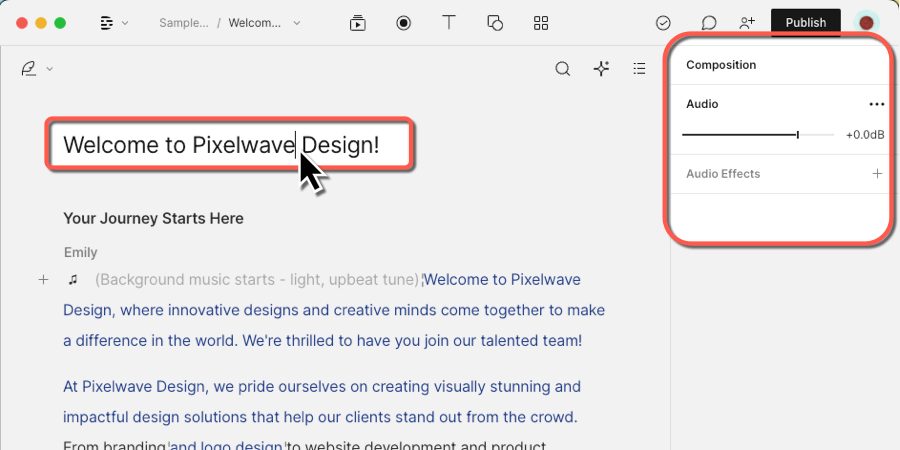Click the music note icon in script
Screen dimensions: 900x450
pyautogui.click(x=73, y=280)
